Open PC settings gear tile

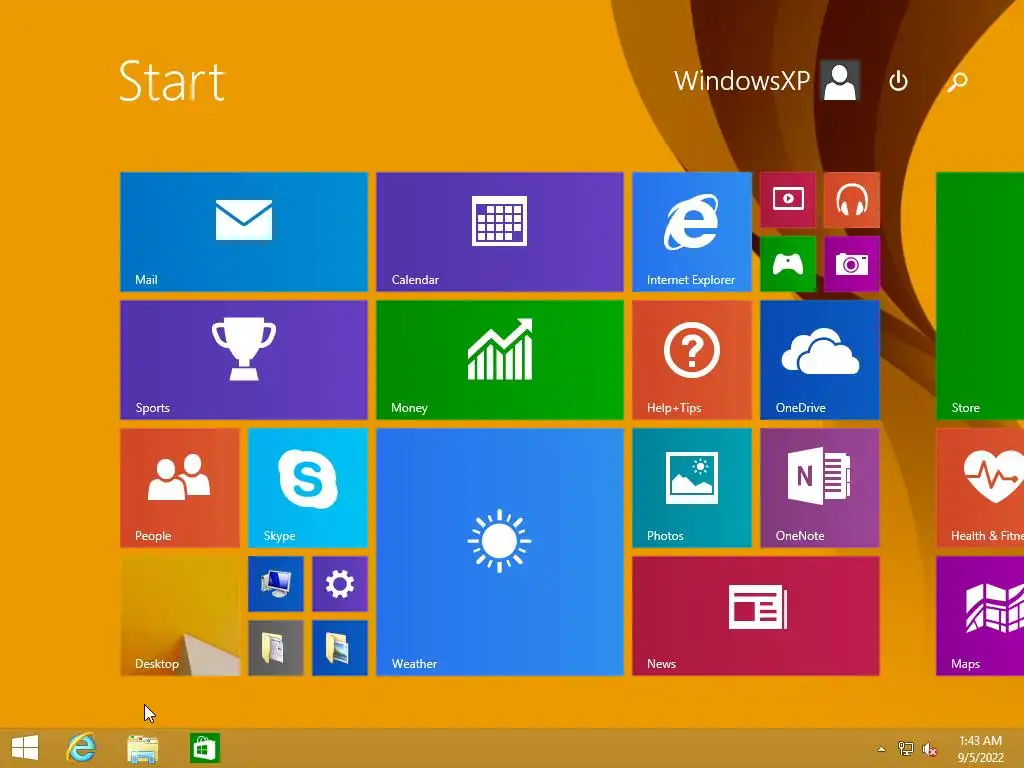340,584
